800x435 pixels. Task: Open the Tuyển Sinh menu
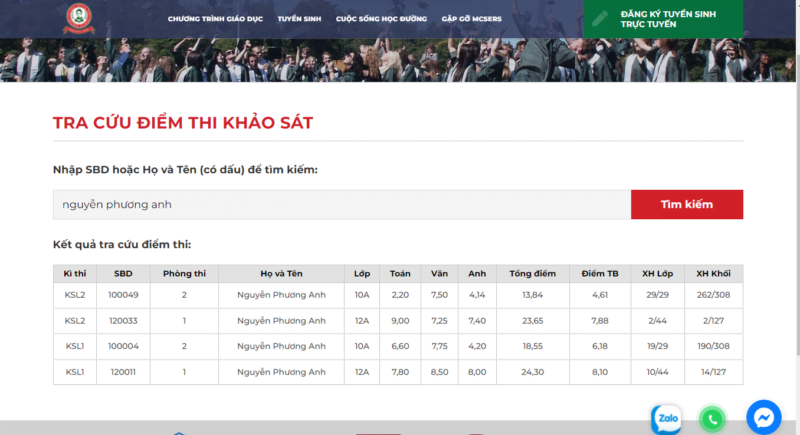(299, 19)
